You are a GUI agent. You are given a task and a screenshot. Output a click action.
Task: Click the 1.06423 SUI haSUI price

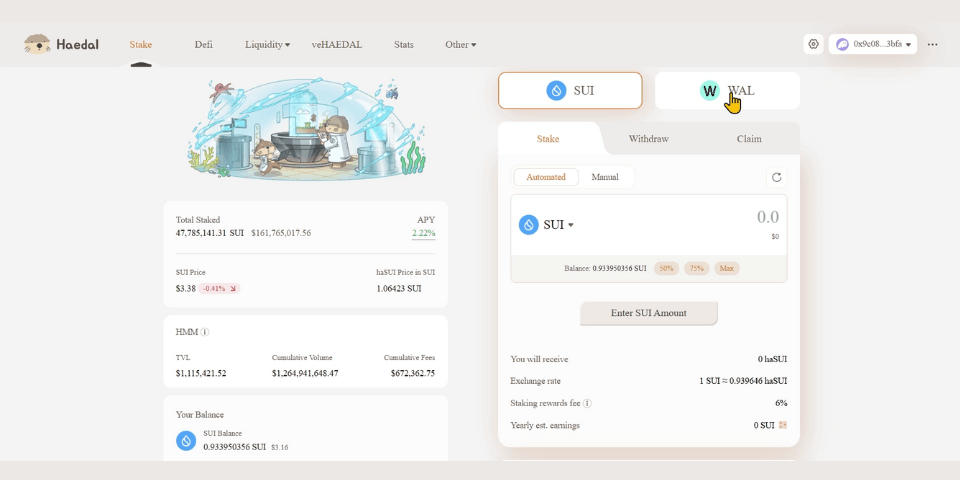399,288
